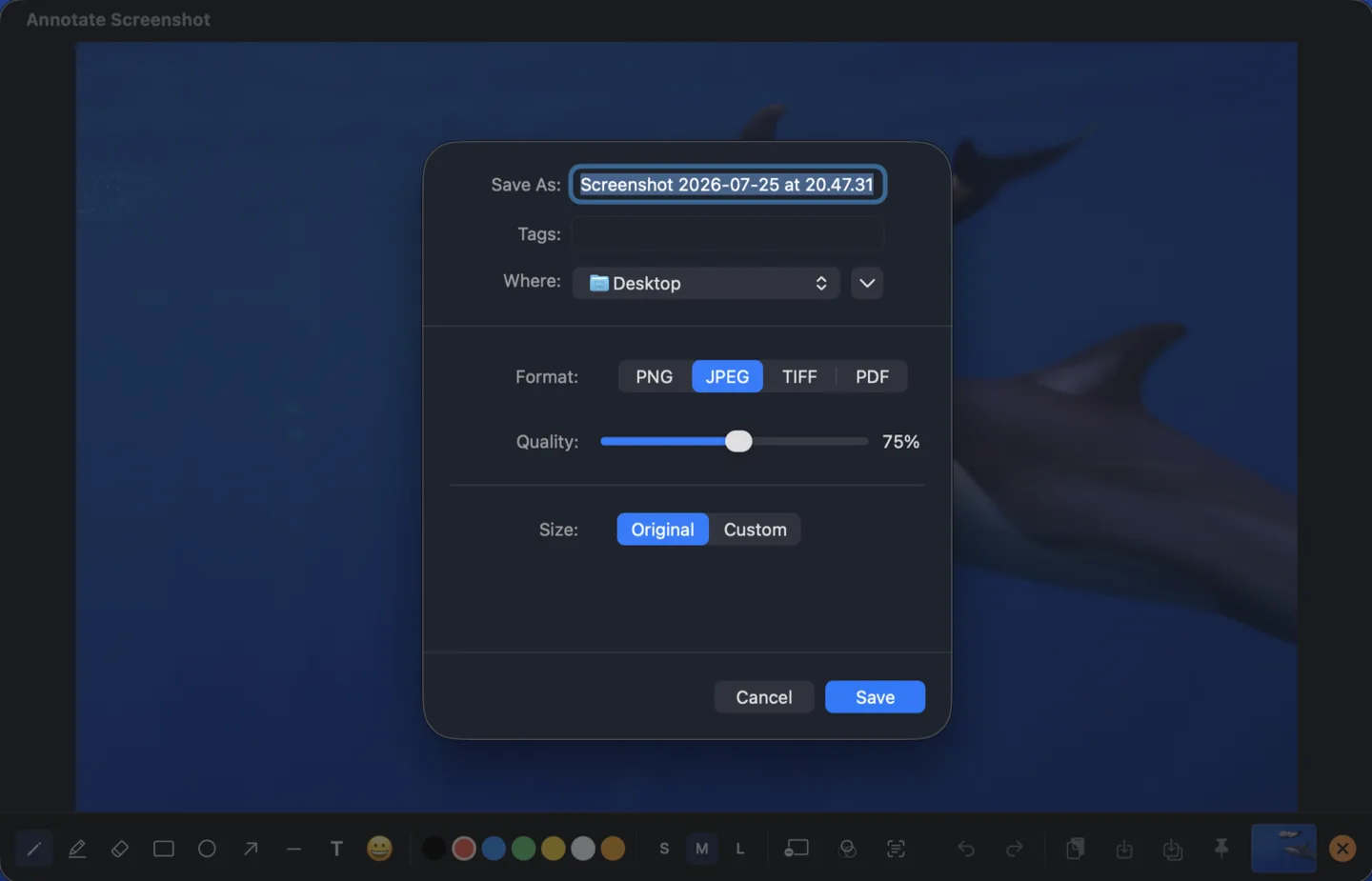Set stroke size to L
1372x881 pixels.
click(740, 848)
